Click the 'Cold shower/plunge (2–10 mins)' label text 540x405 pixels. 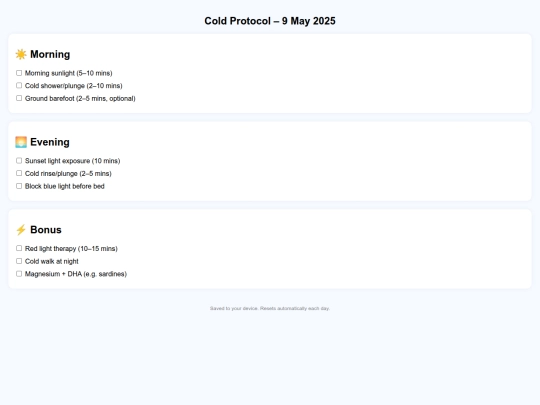pos(74,86)
